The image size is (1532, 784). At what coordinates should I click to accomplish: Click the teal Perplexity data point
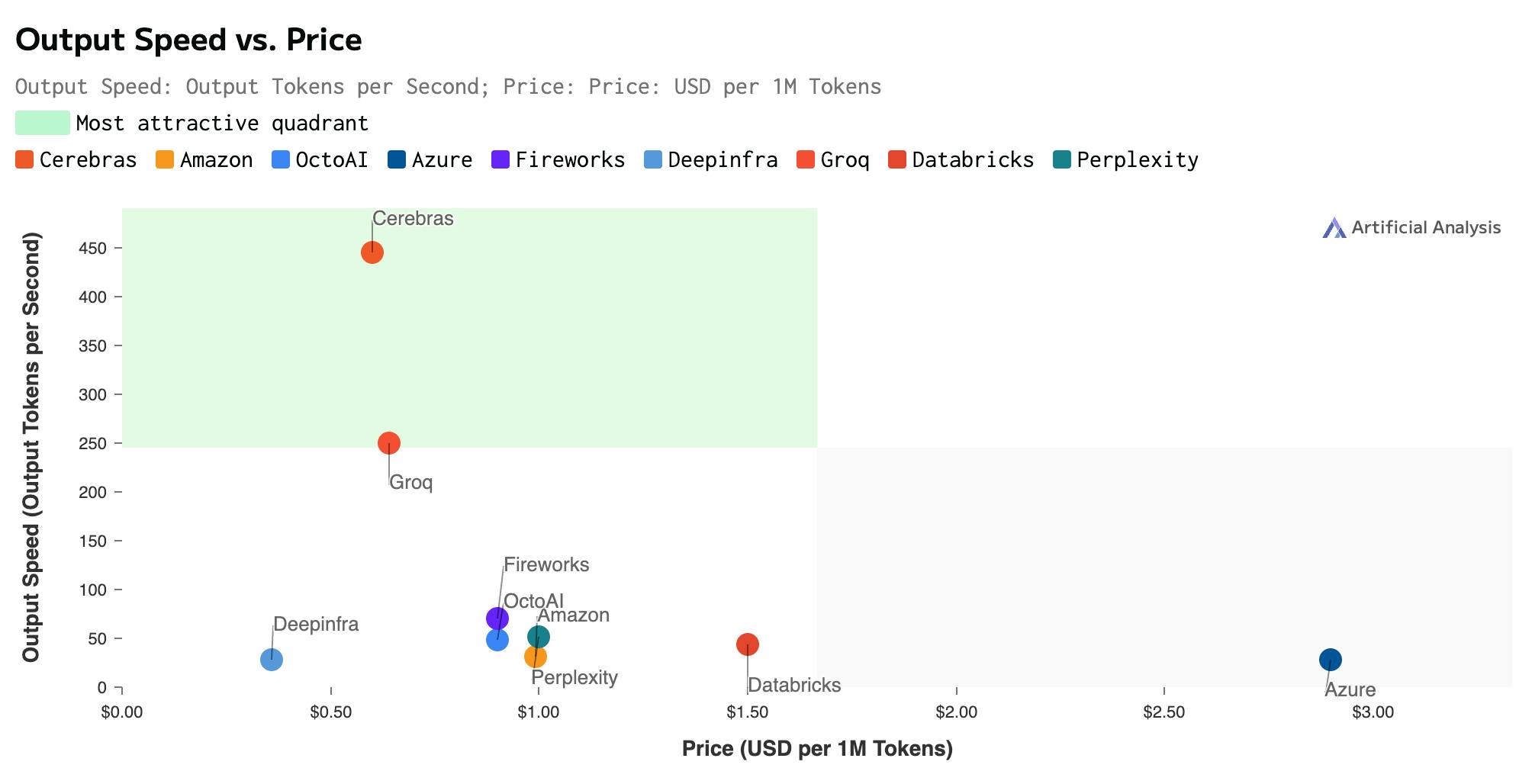click(539, 636)
